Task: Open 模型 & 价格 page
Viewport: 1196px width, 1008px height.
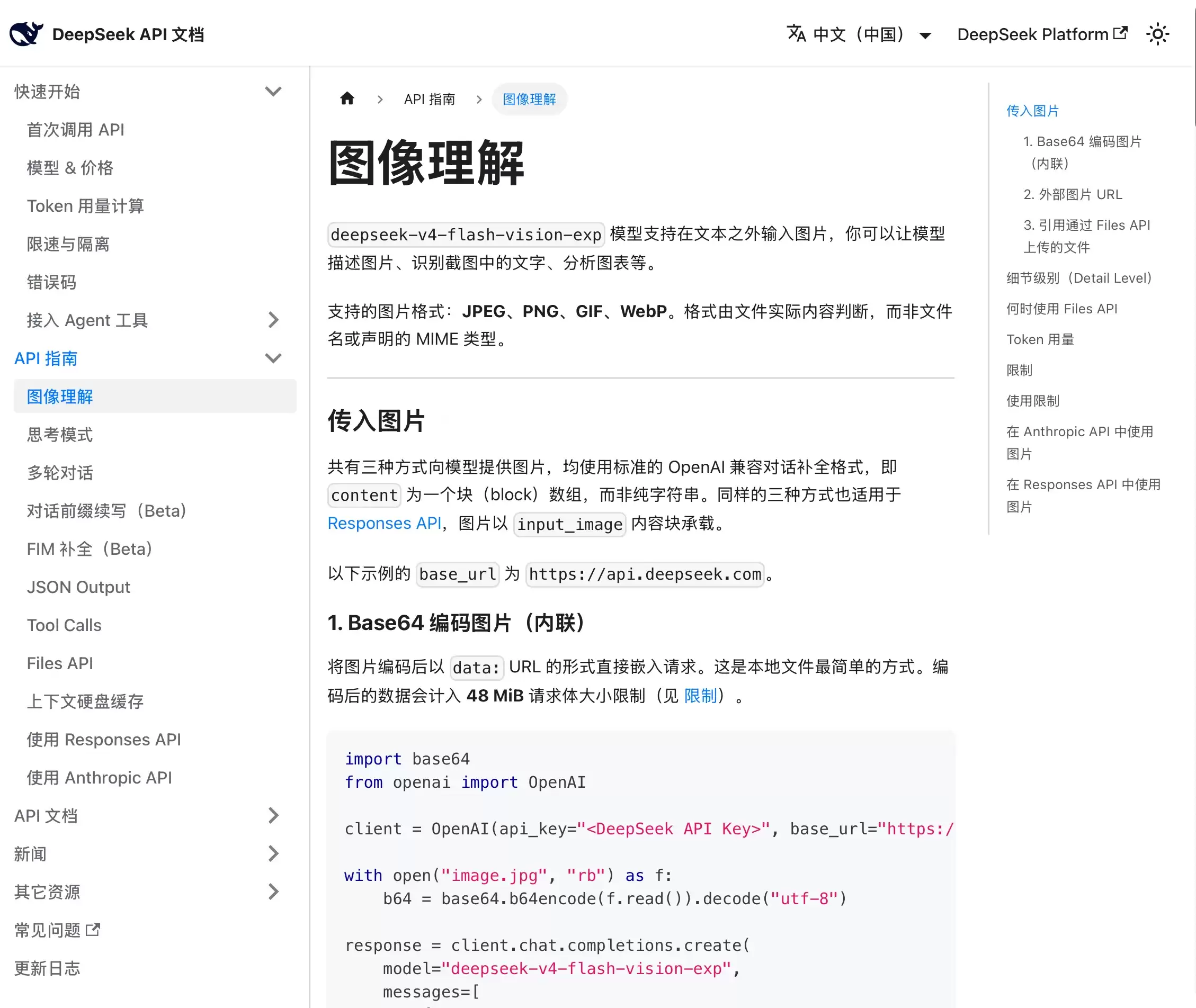Action: click(x=70, y=168)
